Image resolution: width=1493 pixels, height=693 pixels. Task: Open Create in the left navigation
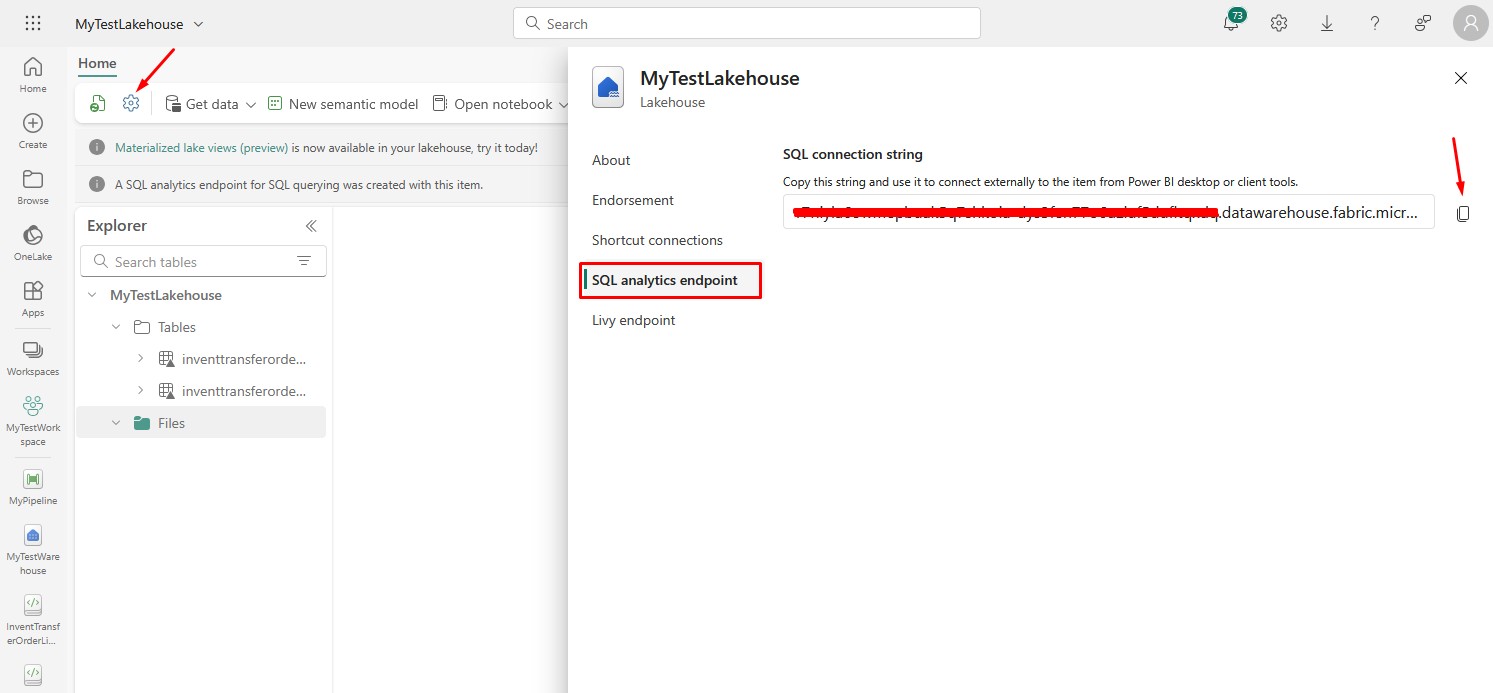(33, 131)
